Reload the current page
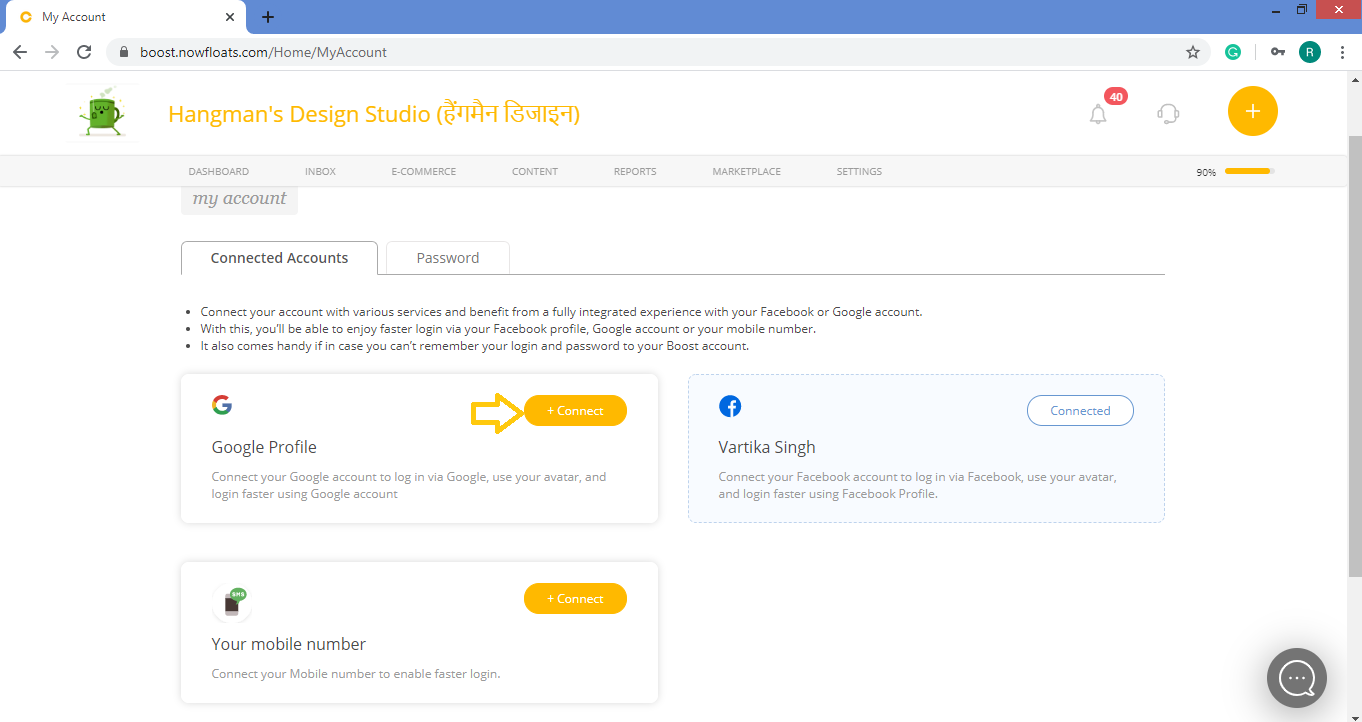 84,52
